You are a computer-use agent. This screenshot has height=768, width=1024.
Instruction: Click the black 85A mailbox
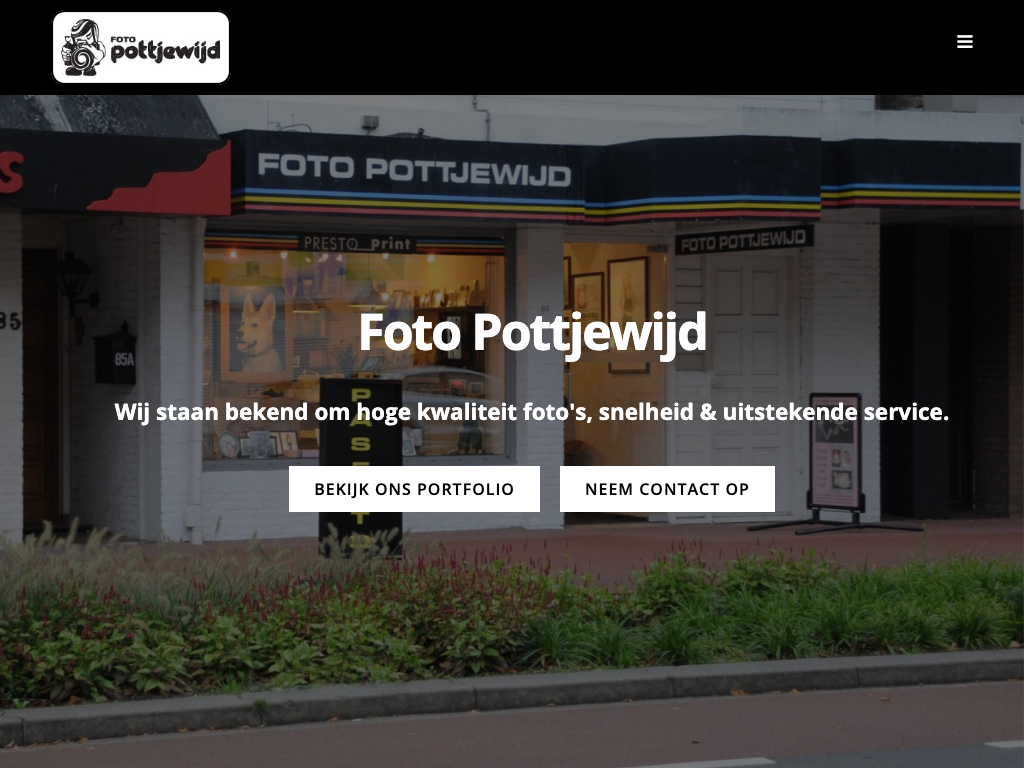coord(116,355)
